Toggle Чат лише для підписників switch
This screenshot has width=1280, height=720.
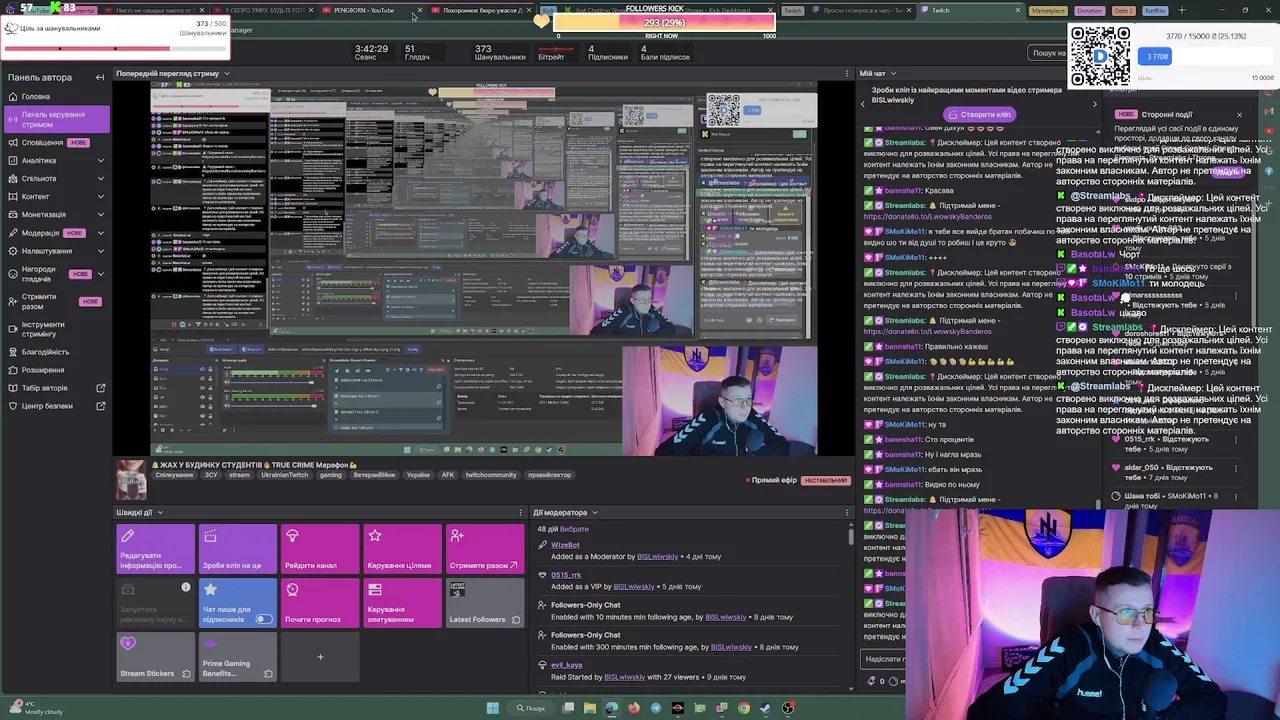(263, 619)
